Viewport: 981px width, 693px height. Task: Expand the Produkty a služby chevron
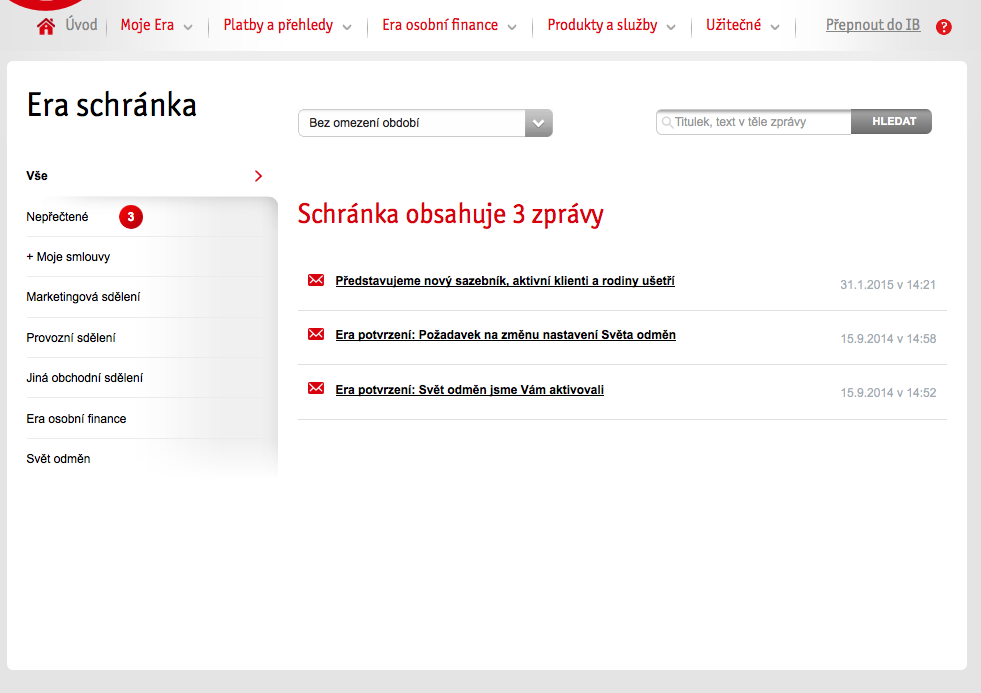(671, 27)
